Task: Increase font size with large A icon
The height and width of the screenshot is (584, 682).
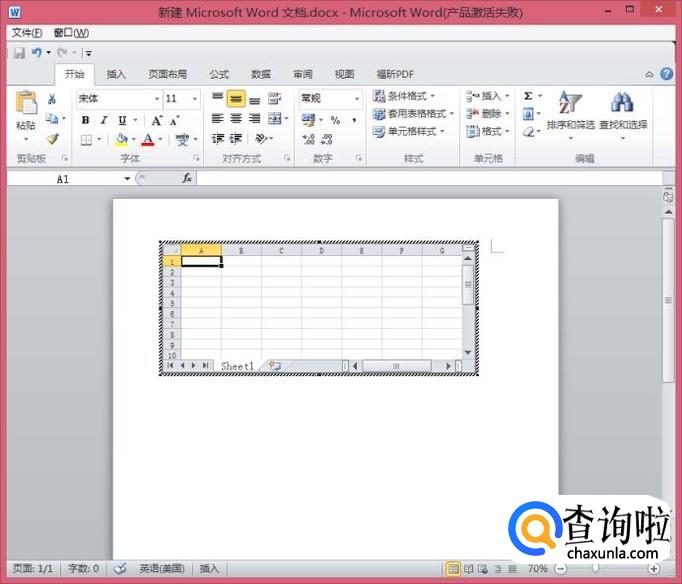Action: pyautogui.click(x=157, y=120)
